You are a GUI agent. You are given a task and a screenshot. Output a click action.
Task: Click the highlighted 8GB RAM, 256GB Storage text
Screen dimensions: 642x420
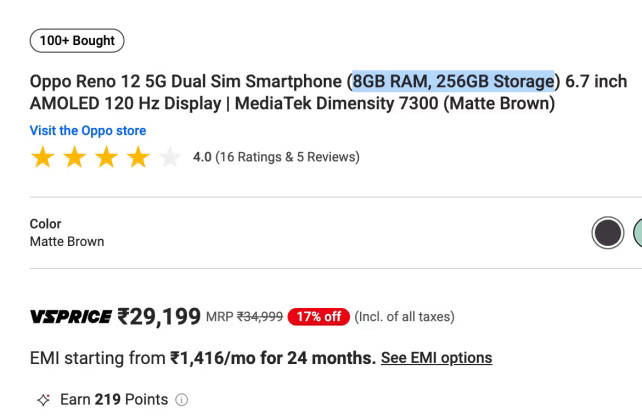454,81
